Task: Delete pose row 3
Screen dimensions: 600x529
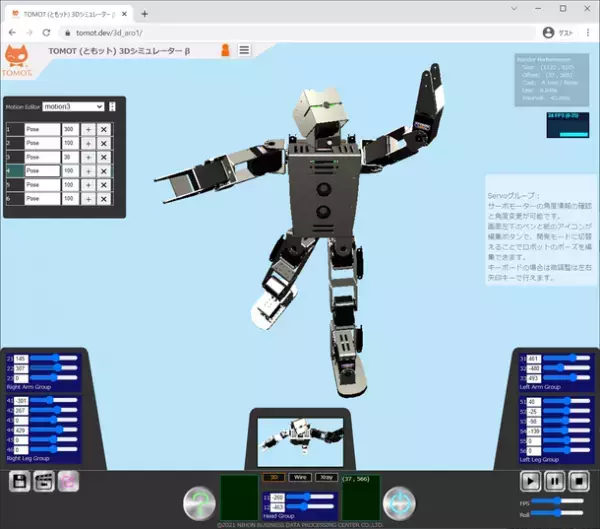Action: coord(104,157)
